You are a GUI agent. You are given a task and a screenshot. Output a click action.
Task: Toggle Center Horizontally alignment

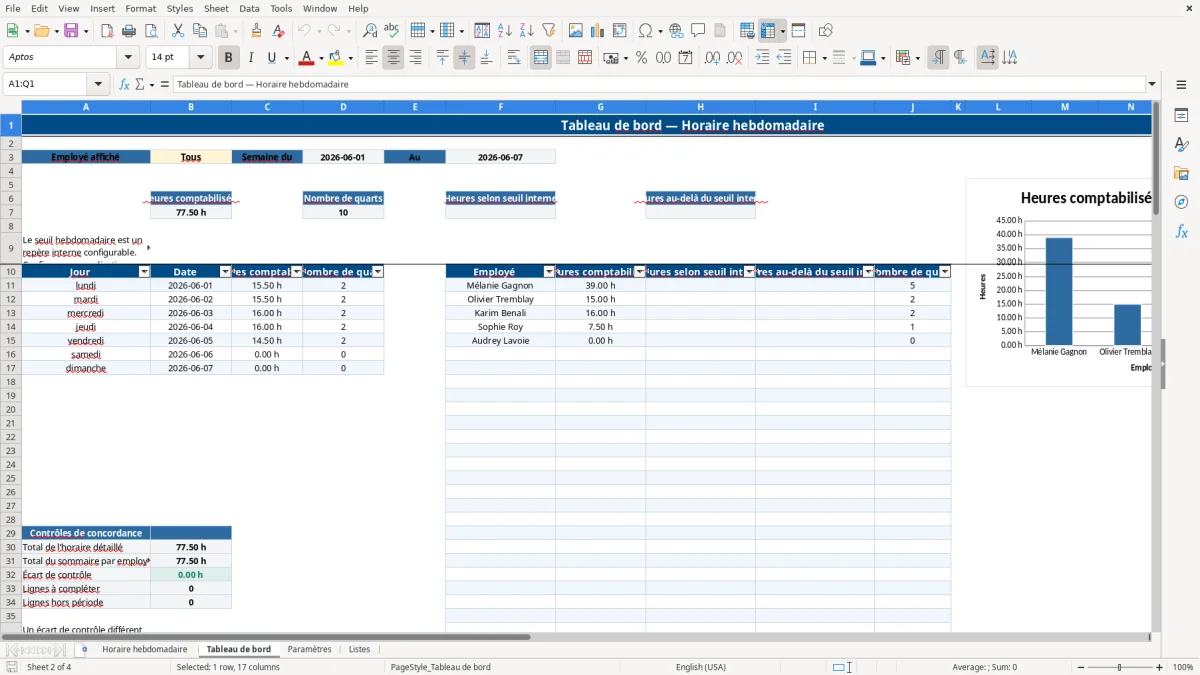point(393,58)
